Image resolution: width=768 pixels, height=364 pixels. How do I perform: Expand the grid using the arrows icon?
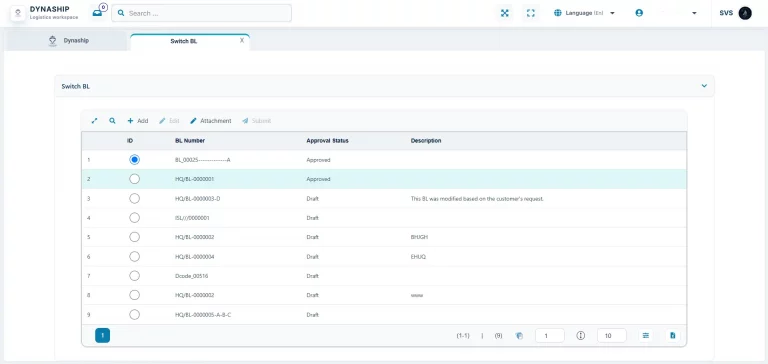(x=95, y=121)
